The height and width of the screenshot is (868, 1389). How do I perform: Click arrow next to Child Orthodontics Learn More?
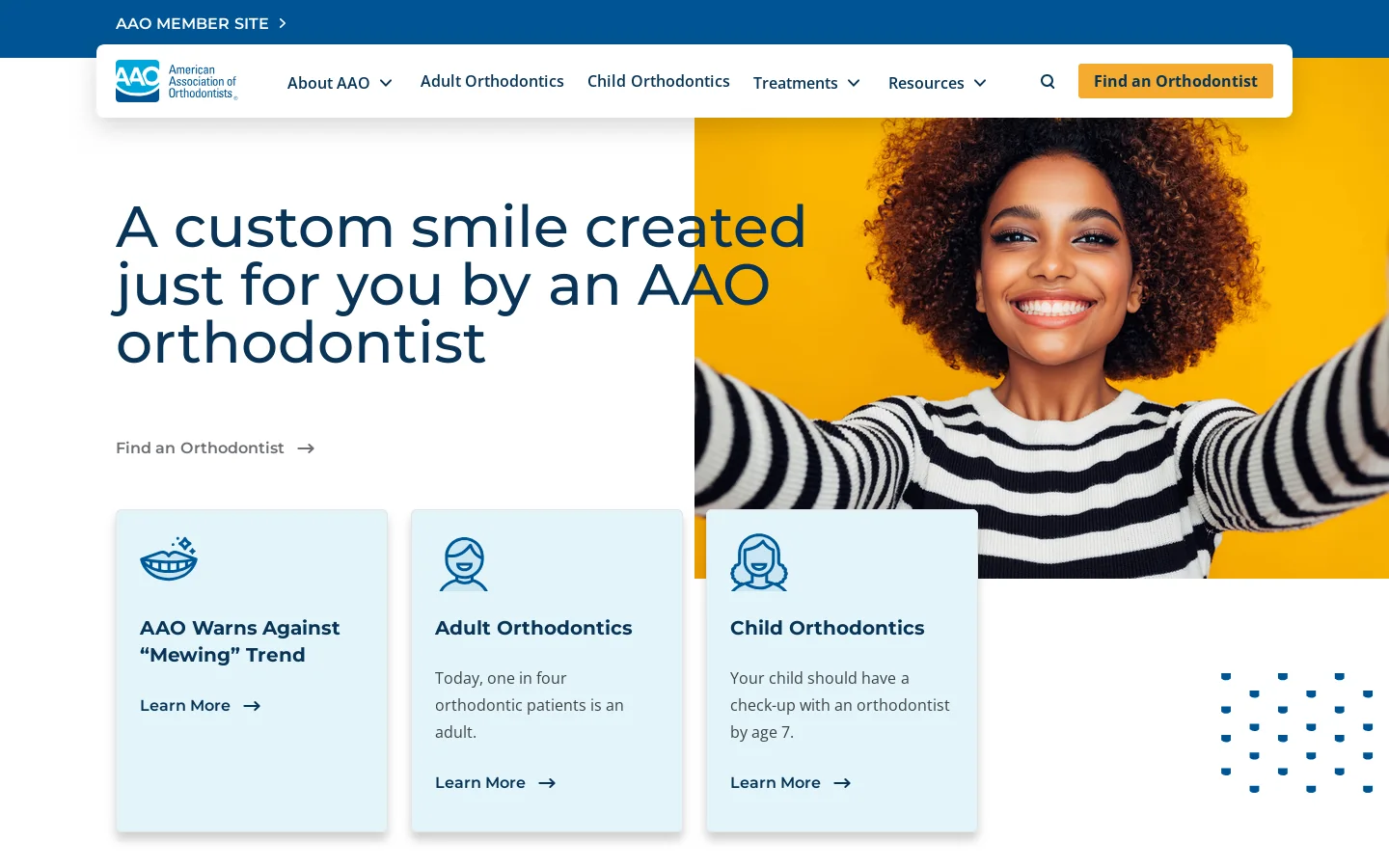point(842,783)
